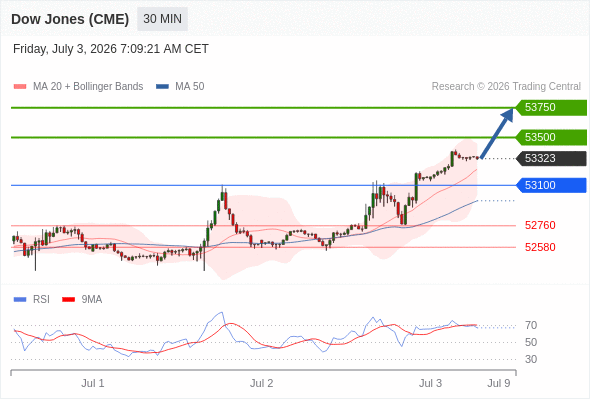Viewport: 590px width, 400px height.
Task: Click the red 52580 support level label
Action: pyautogui.click(x=540, y=247)
